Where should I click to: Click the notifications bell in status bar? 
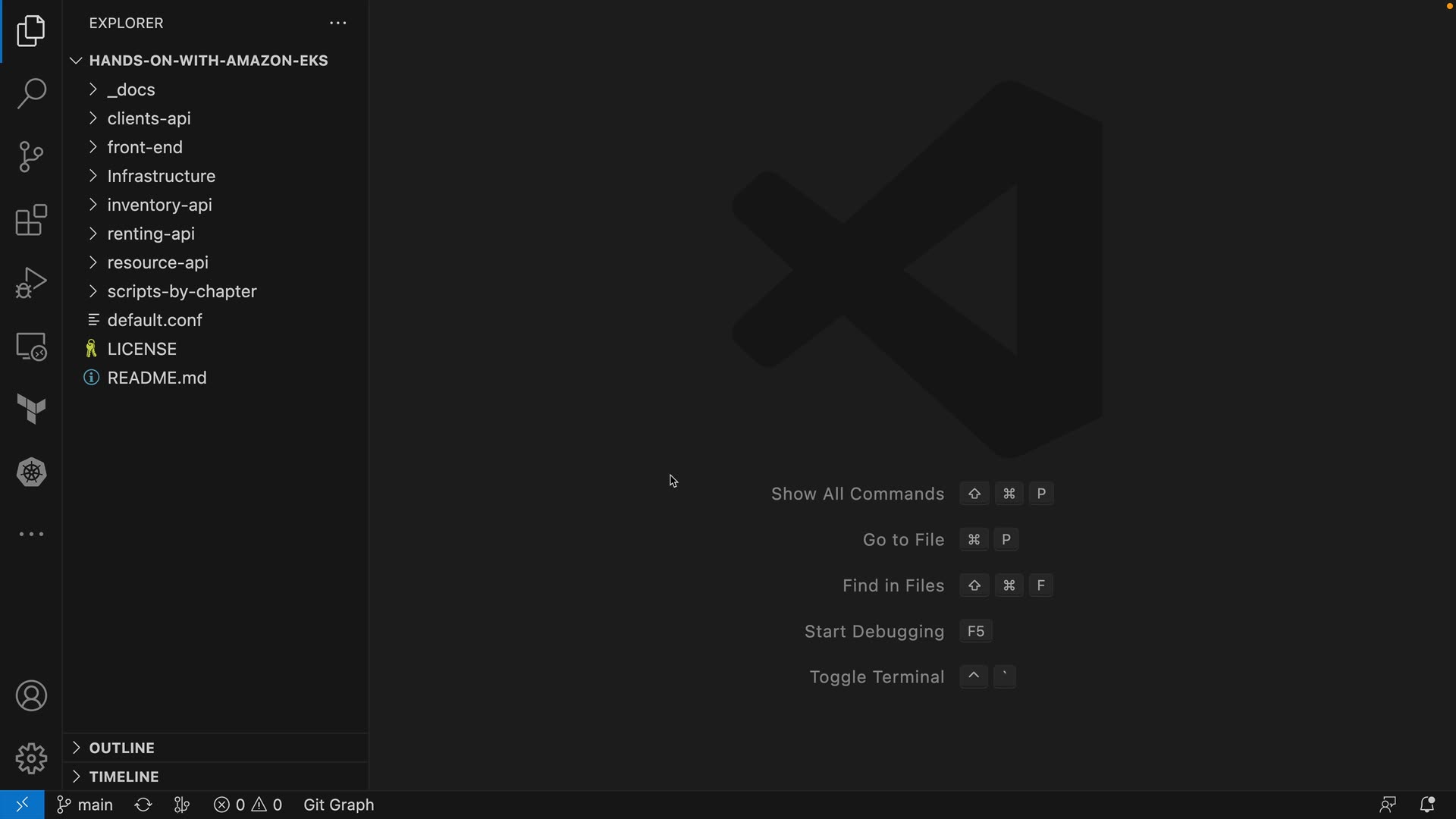pos(1426,805)
